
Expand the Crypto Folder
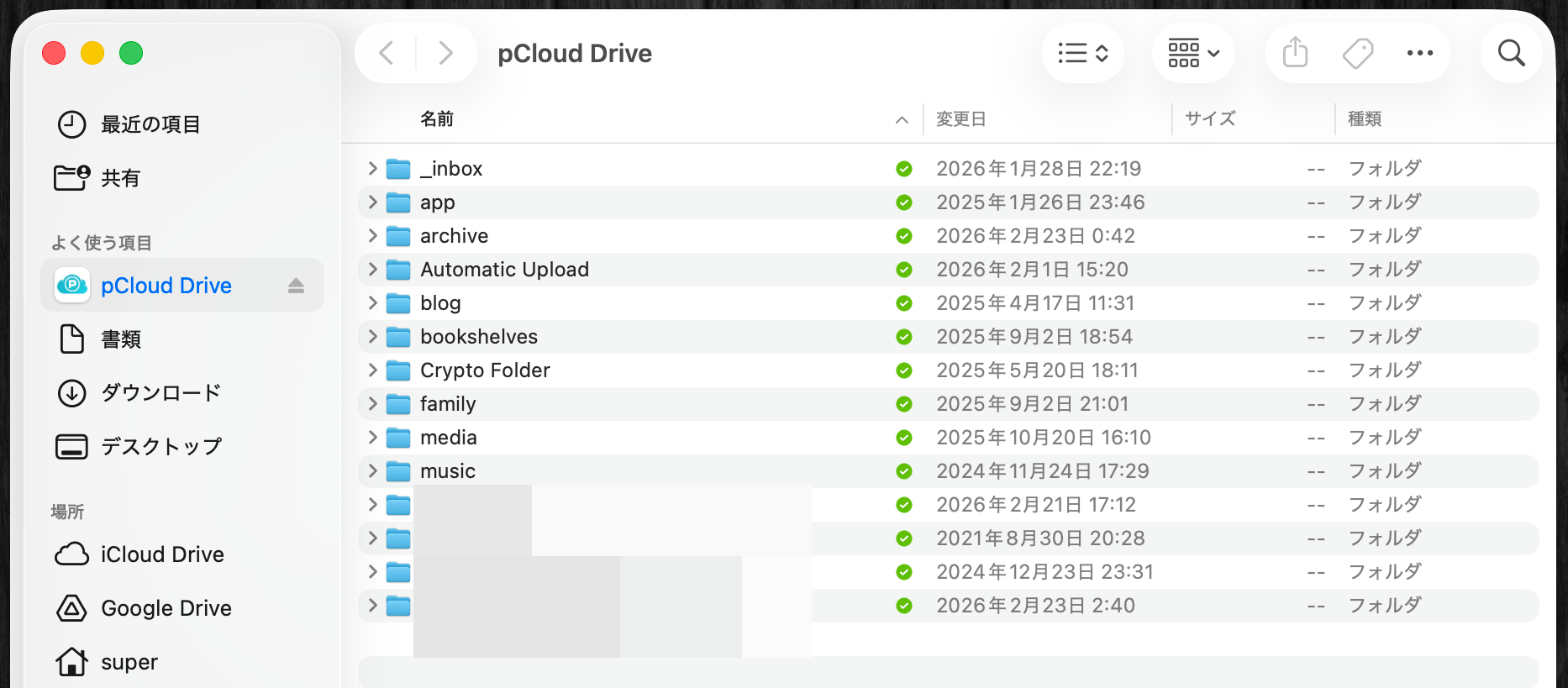tap(372, 370)
